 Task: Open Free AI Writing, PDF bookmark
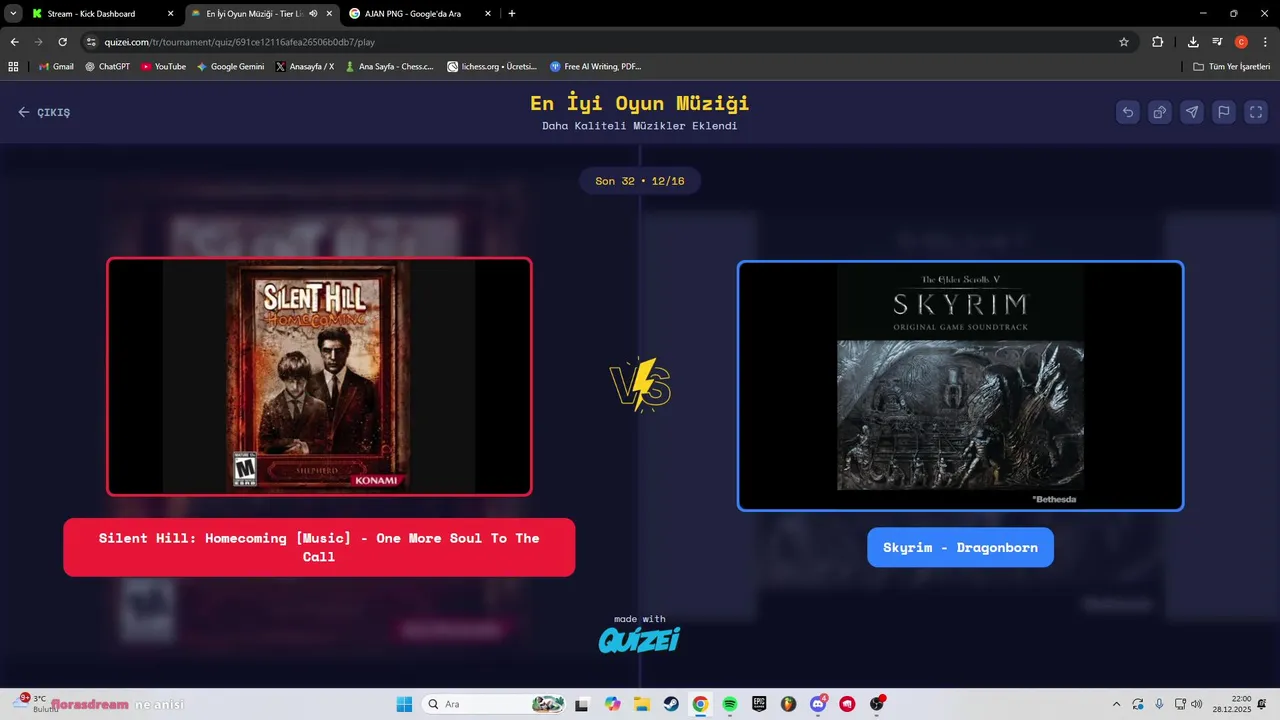[x=595, y=67]
